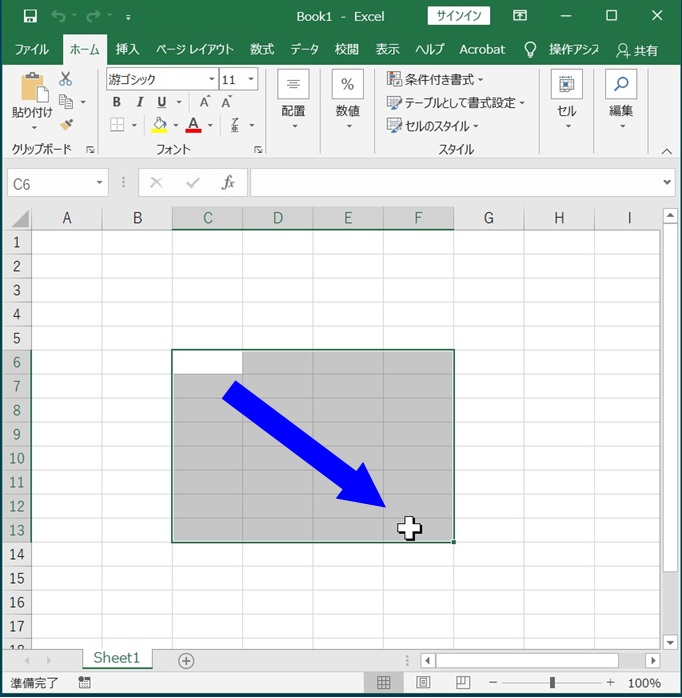Open クリップボード dialog launcher
Image resolution: width=682 pixels, height=698 pixels.
click(x=90, y=150)
